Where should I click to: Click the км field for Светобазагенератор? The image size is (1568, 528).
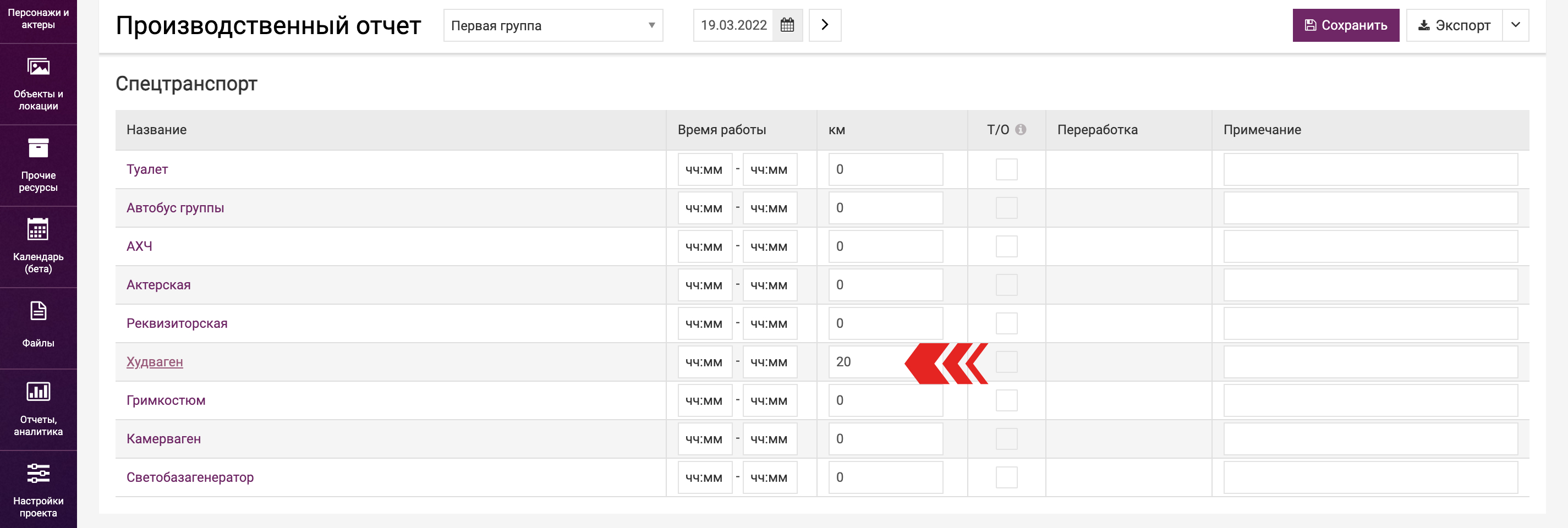tap(885, 477)
